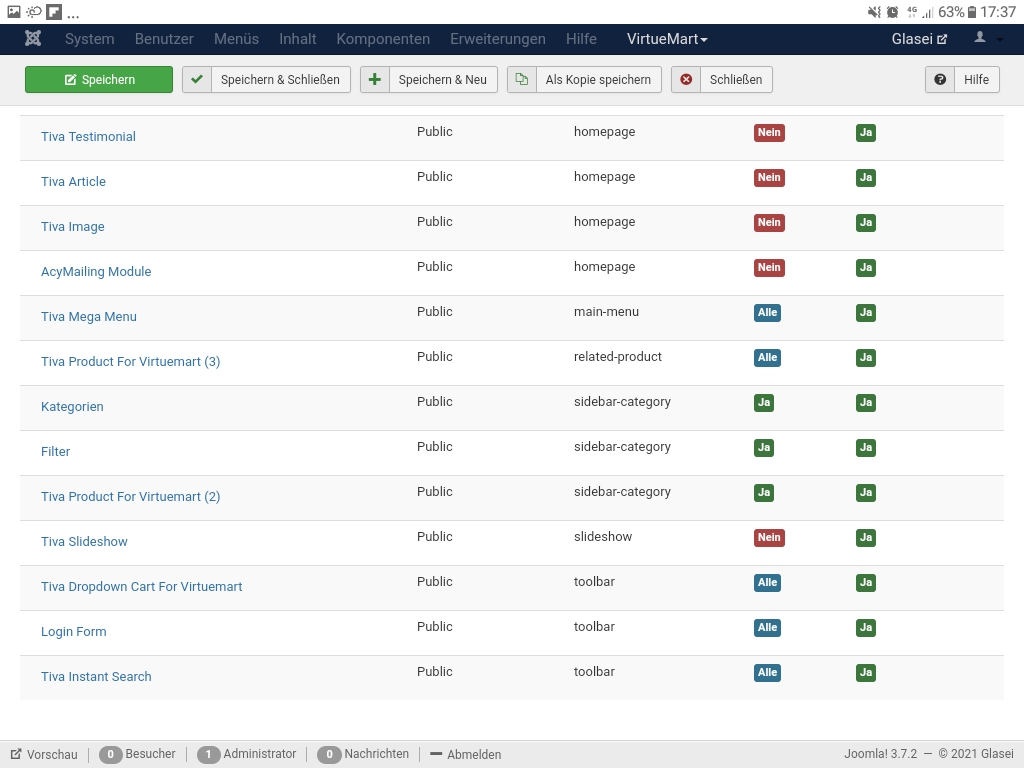Toggle the Nein badge for Tiva Testimonial

pos(769,133)
